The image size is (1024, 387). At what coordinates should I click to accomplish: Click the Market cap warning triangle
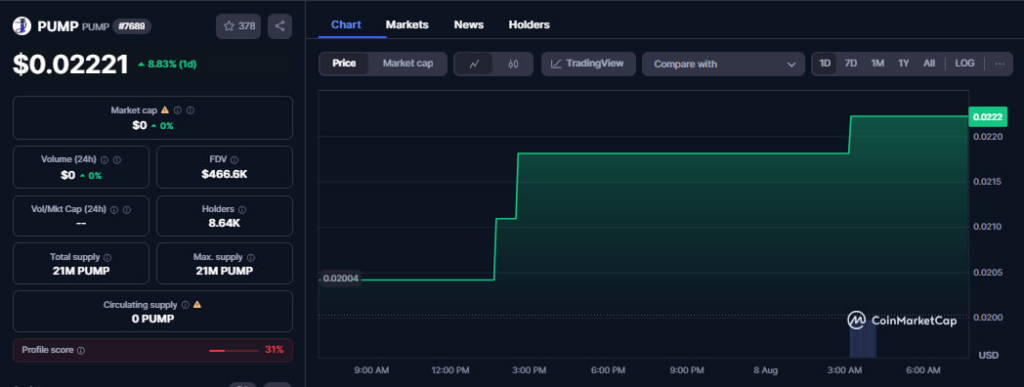[165, 110]
